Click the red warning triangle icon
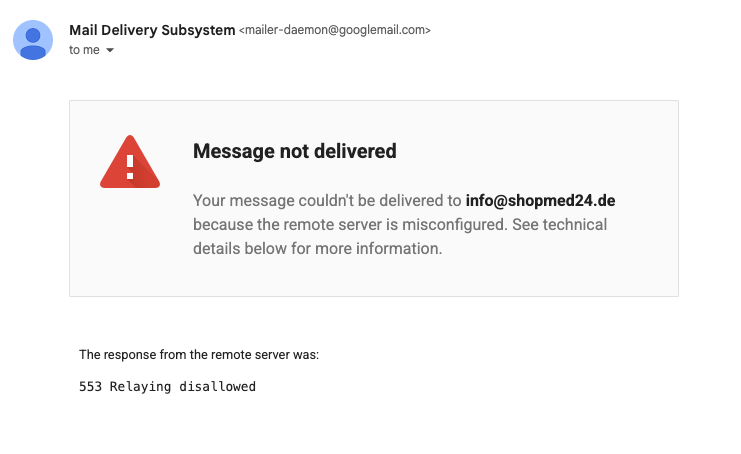741x454 pixels. [130, 162]
